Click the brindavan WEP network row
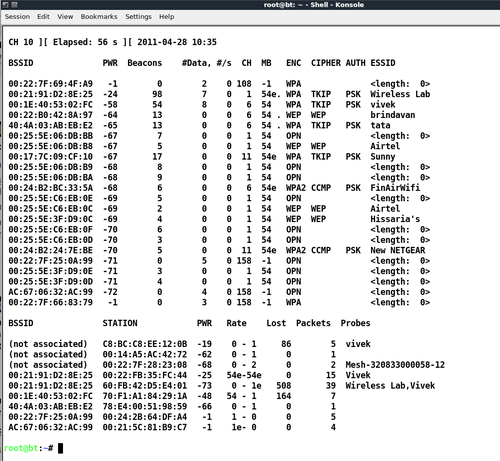Viewport: 500px width, 461px height. 212,115
